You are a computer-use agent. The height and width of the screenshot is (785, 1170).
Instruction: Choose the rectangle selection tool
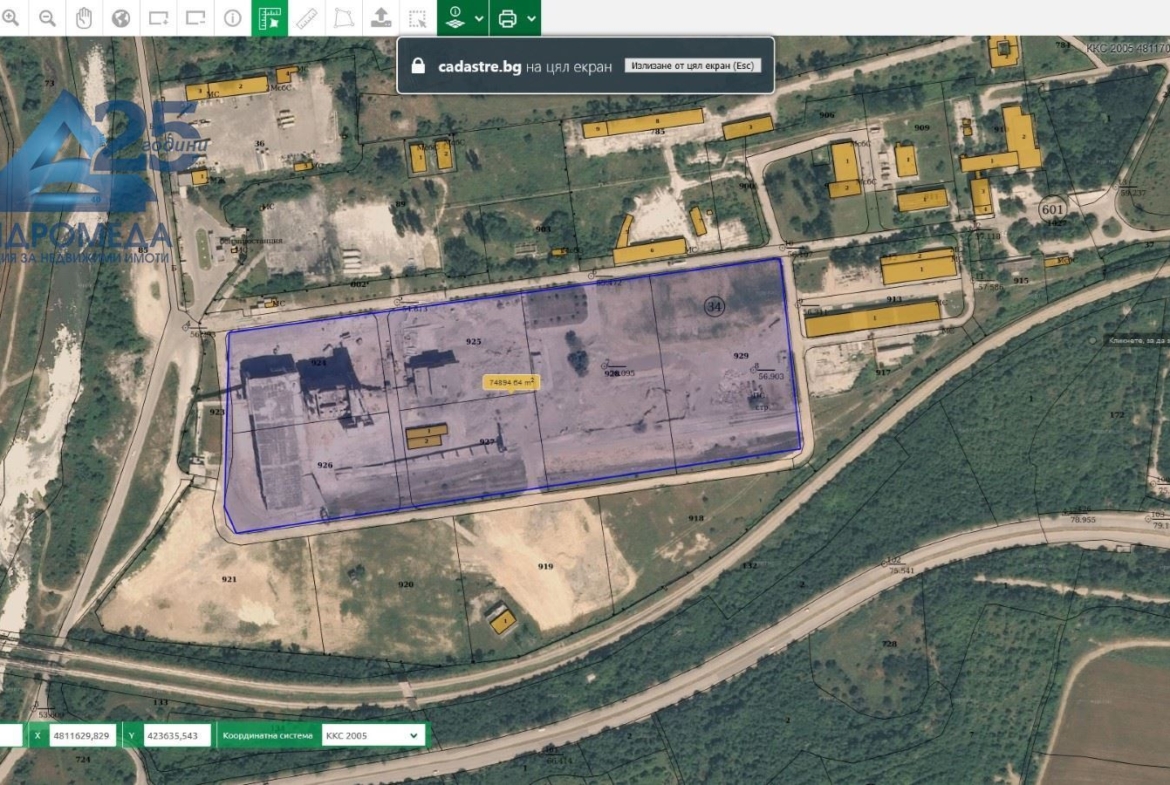click(417, 18)
